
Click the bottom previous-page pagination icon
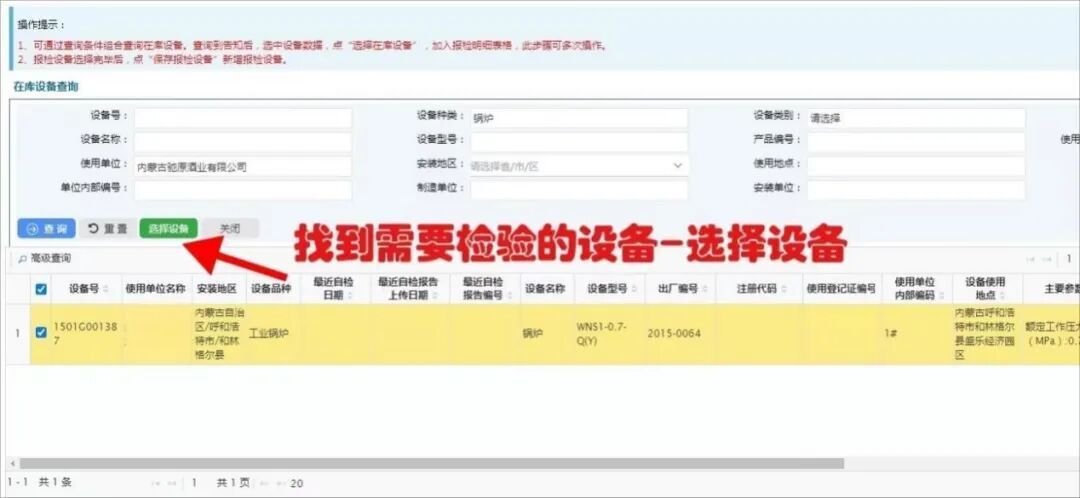point(171,484)
